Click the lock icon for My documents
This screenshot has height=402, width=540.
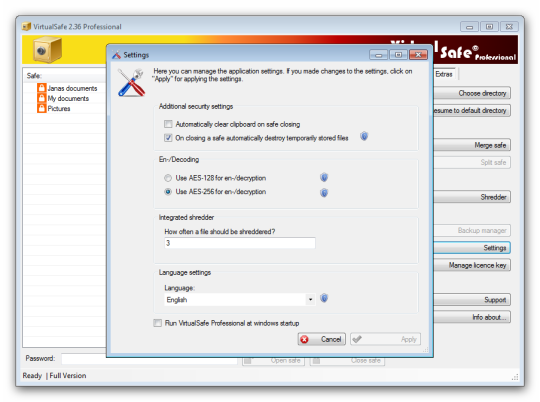point(42,98)
